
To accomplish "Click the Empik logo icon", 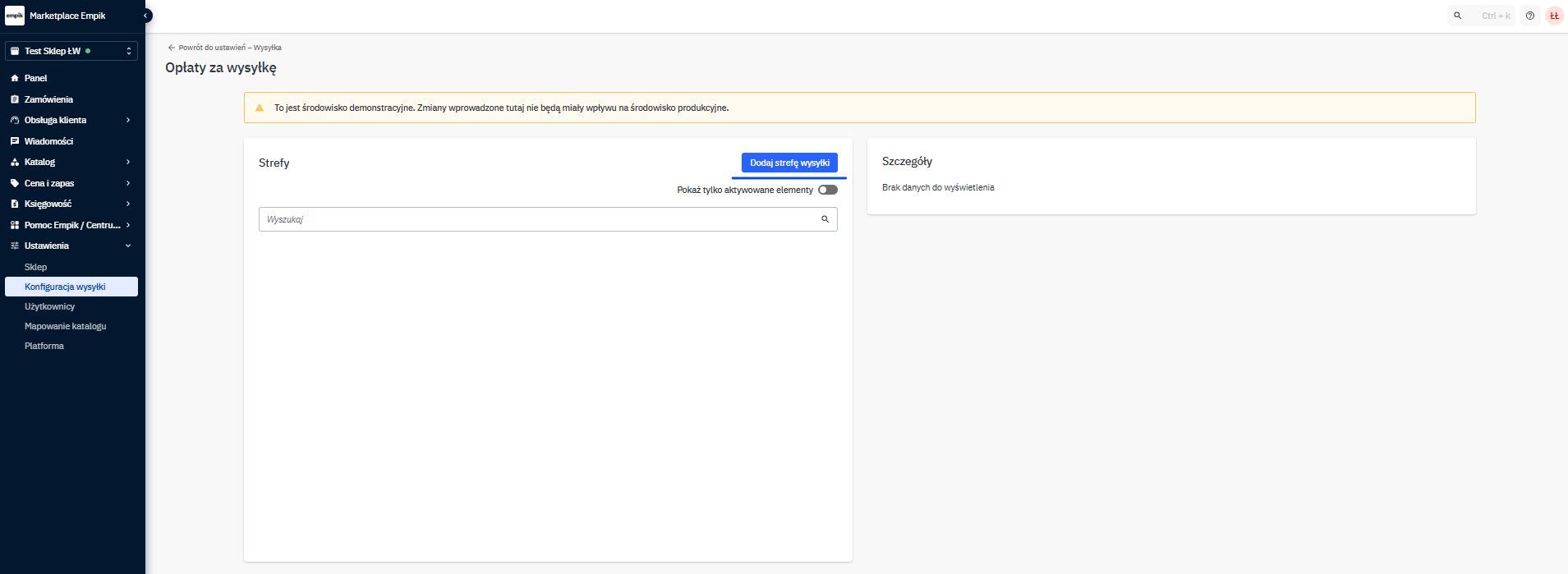I will [15, 16].
